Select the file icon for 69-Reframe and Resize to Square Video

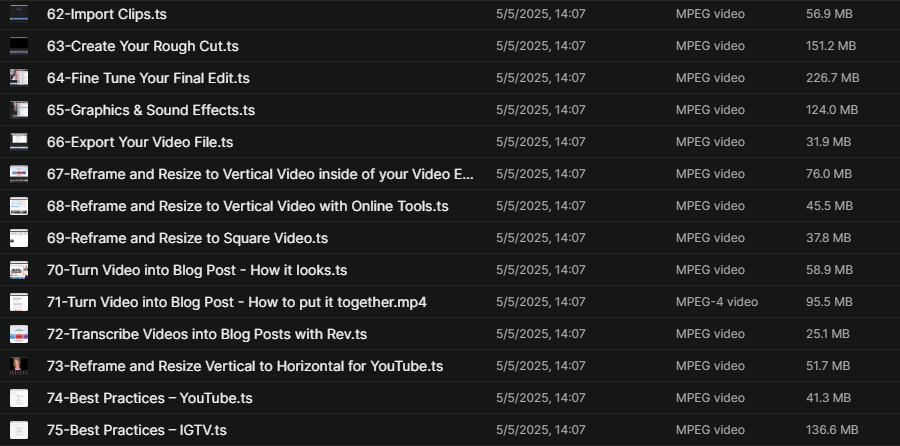(x=19, y=238)
